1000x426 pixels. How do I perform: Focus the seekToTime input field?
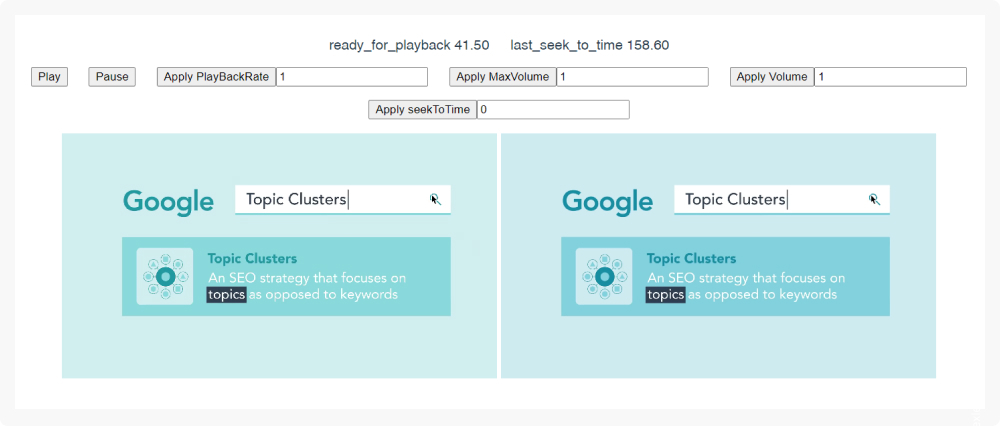click(554, 110)
